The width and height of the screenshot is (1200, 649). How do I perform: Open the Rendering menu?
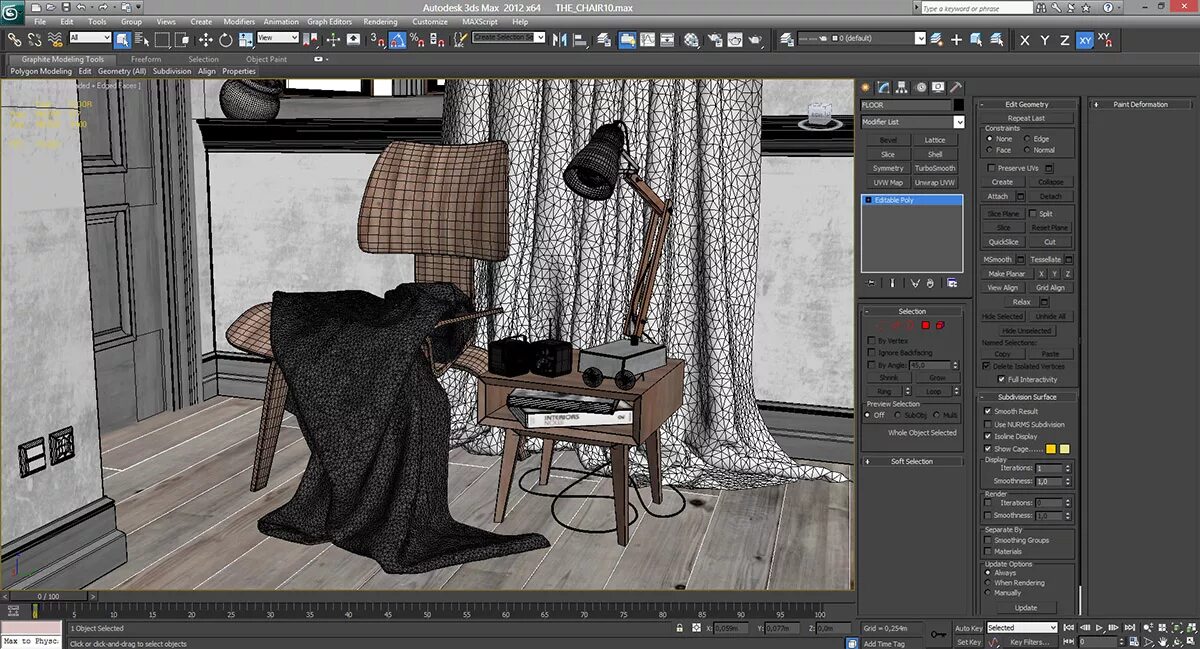click(x=380, y=21)
